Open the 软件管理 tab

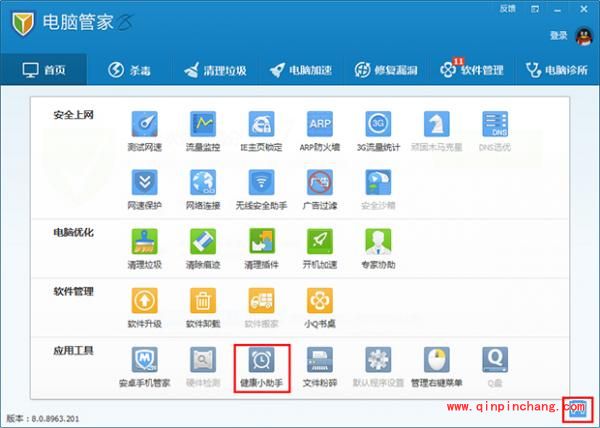click(471, 70)
